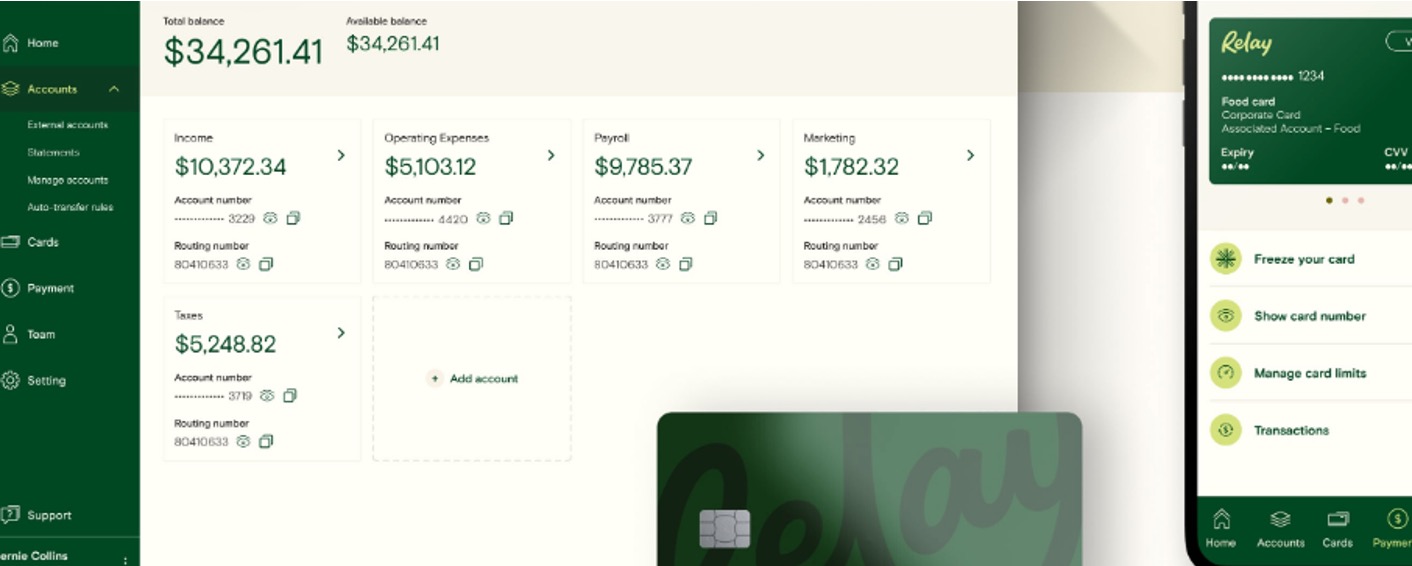Image resolution: width=1412 pixels, height=566 pixels.
Task: Open External accounts submenu item
Action: pos(68,125)
